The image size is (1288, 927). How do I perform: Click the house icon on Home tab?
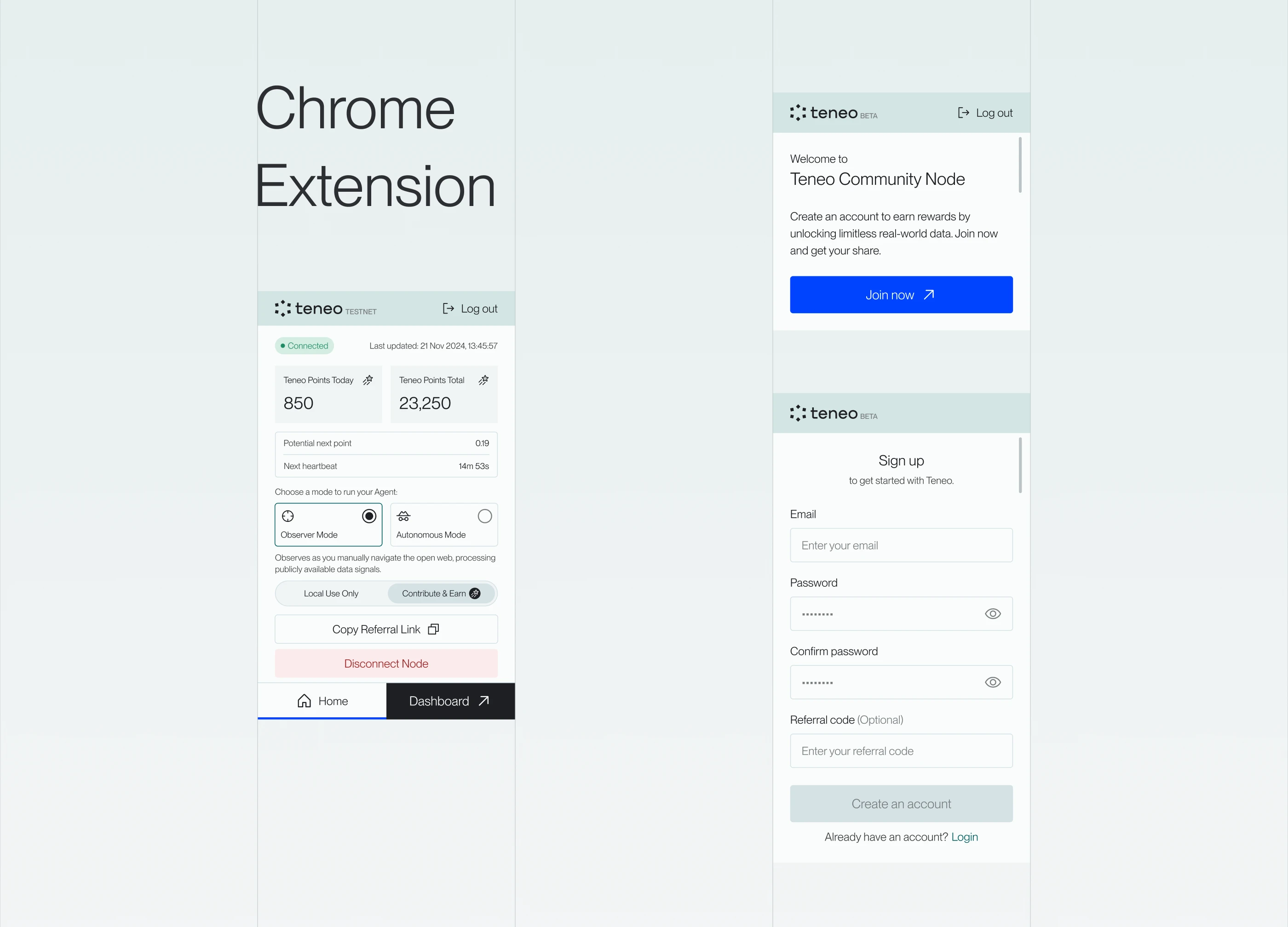[x=305, y=701]
